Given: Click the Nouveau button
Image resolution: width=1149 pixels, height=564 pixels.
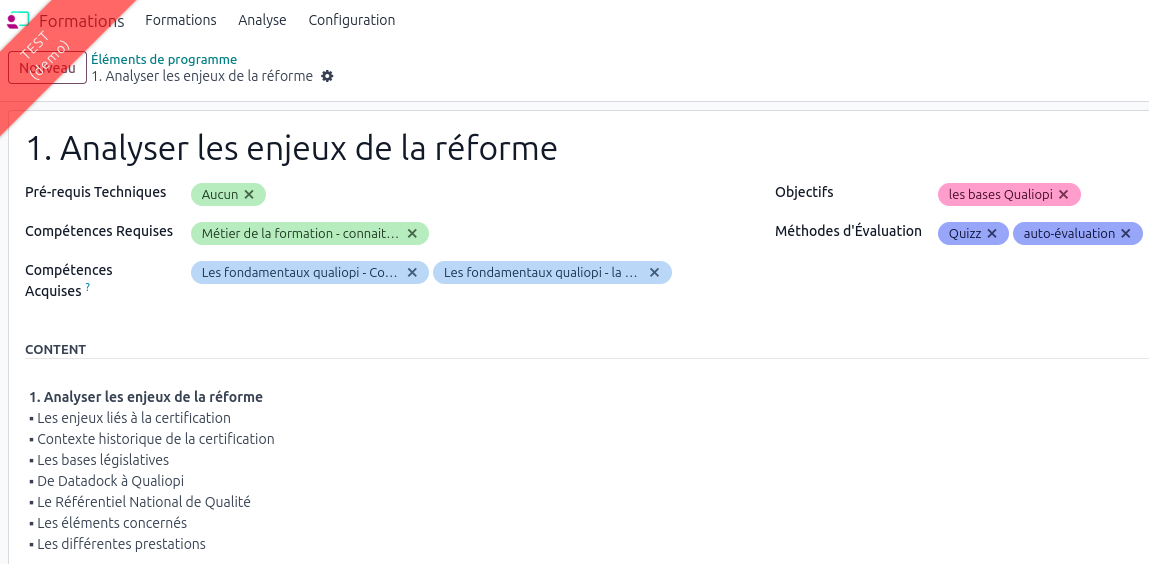Looking at the screenshot, I should click(47, 68).
